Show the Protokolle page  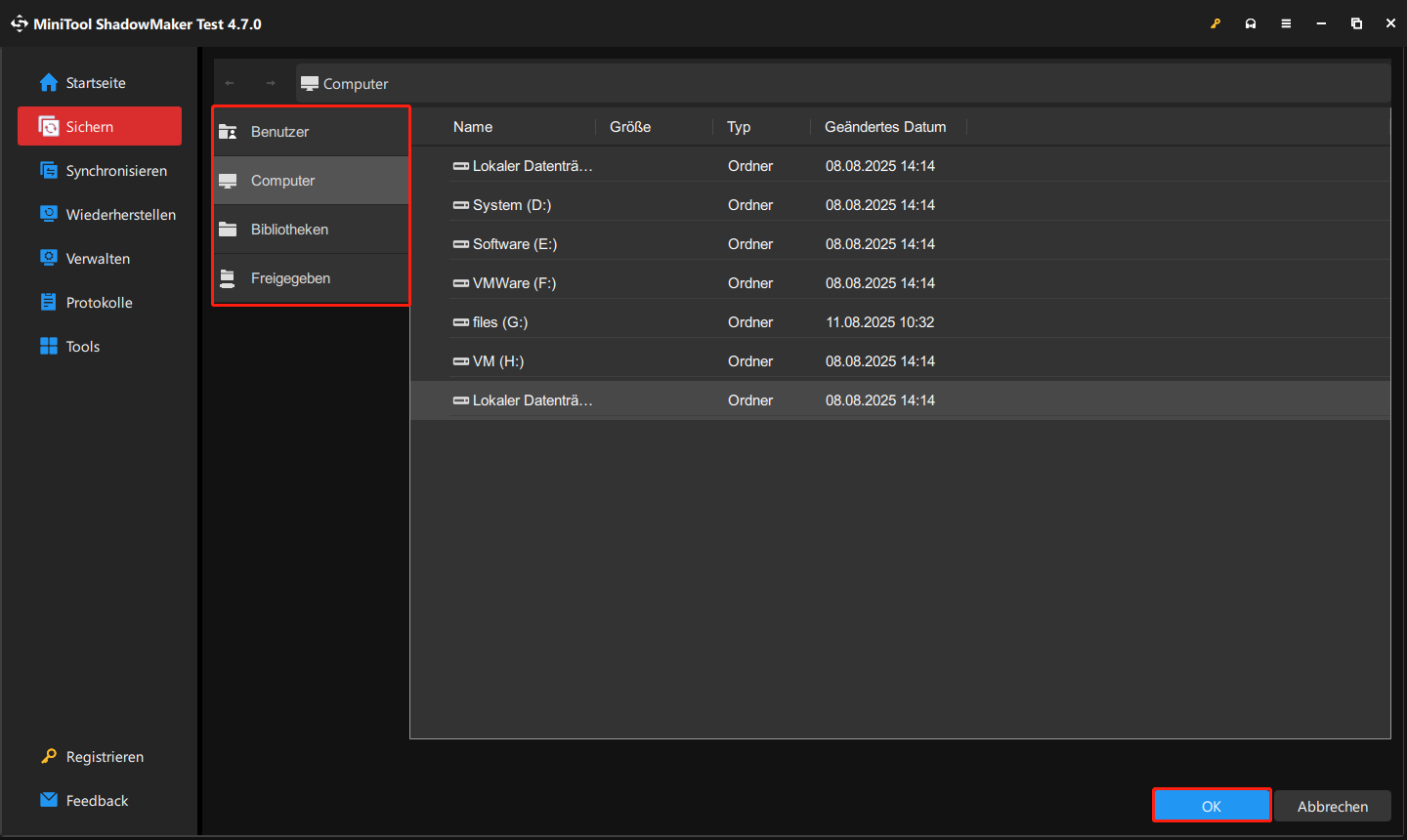click(x=99, y=303)
